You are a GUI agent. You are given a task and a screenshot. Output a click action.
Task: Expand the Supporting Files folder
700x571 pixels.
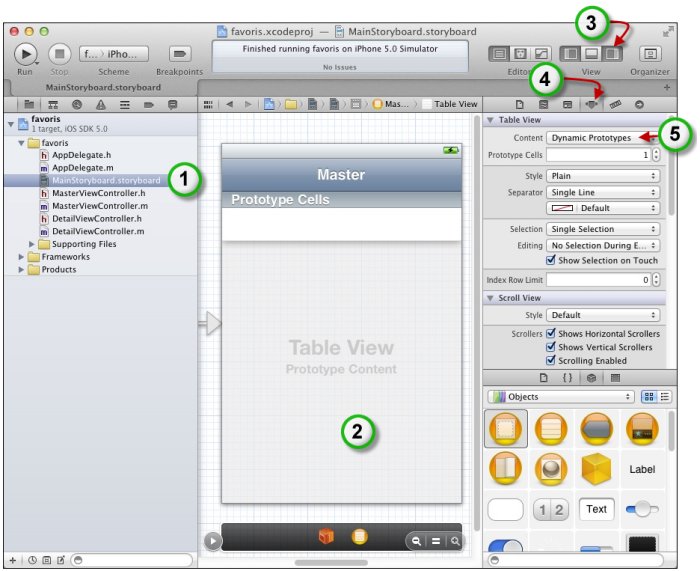tap(32, 244)
